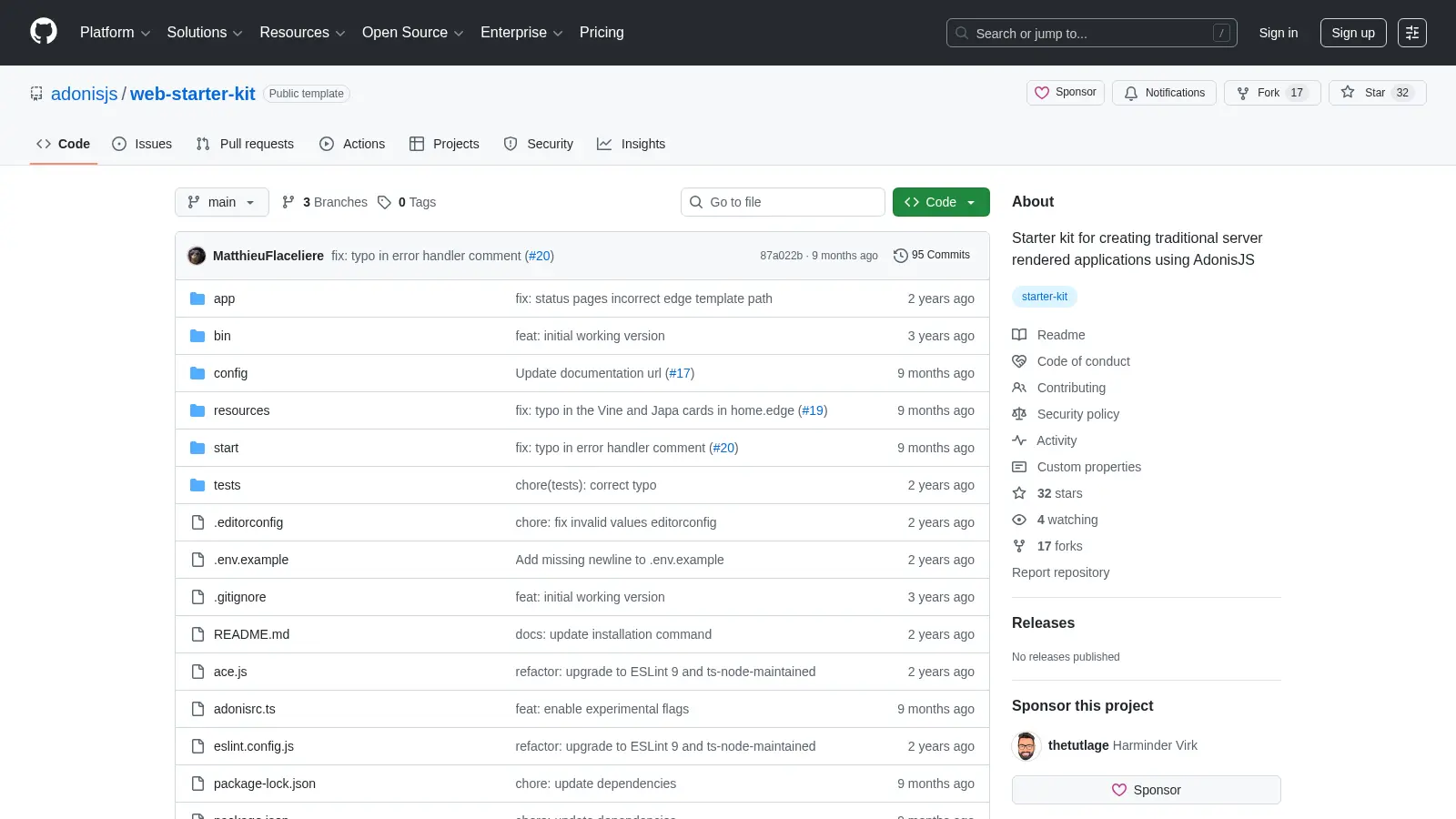Open commit hash 87a022b
Screen dimensions: 1456x819
tap(782, 256)
